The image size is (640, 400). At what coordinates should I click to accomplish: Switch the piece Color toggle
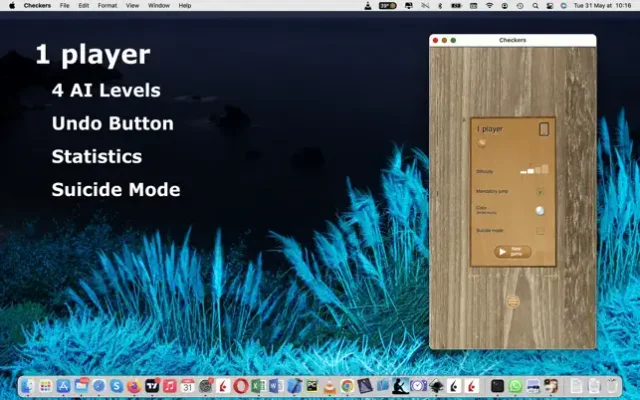tap(540, 211)
